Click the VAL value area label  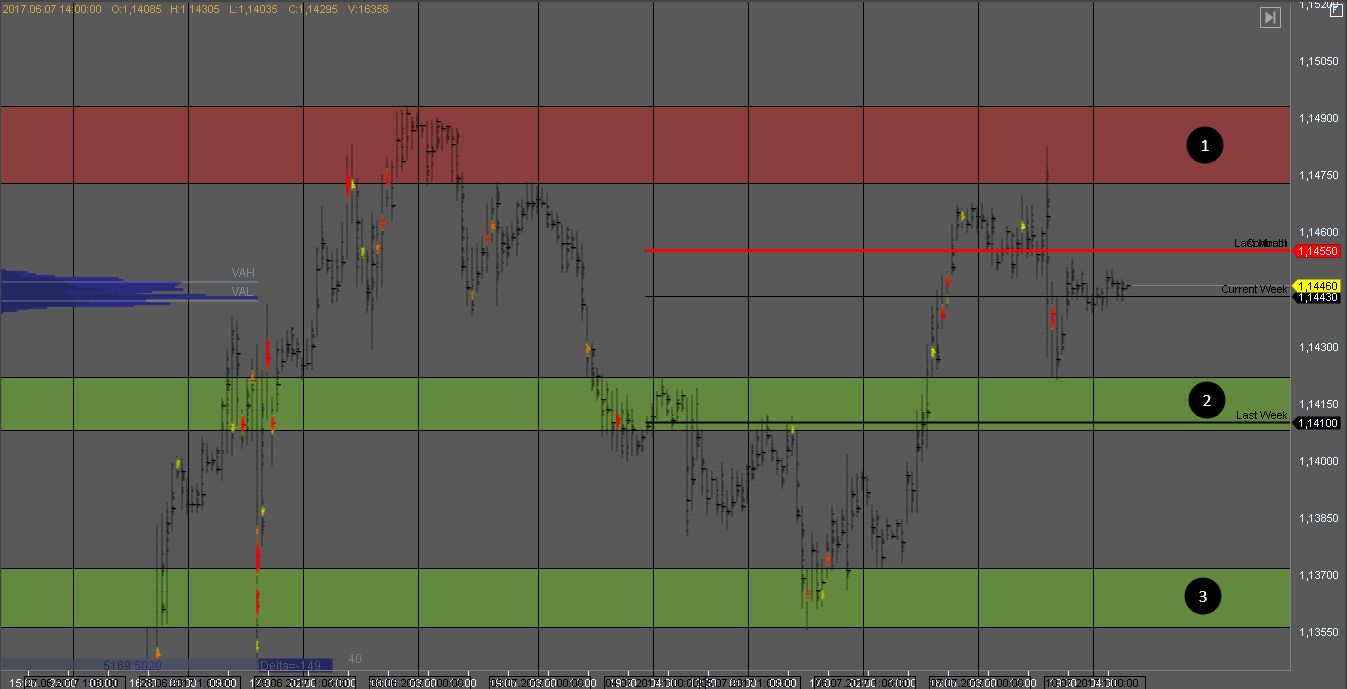click(x=242, y=291)
